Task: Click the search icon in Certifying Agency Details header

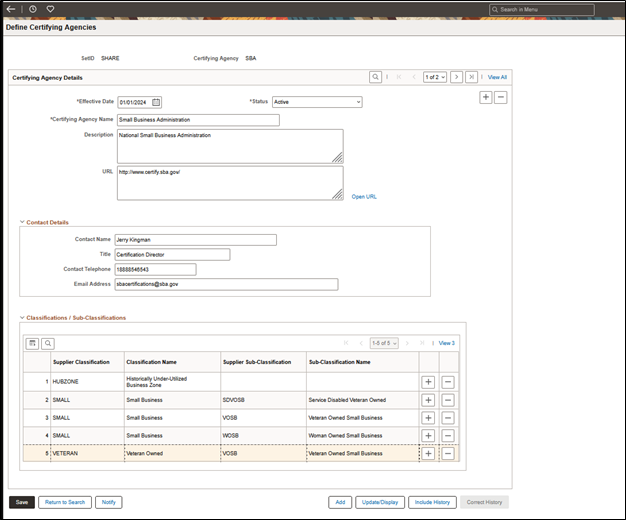Action: coord(375,77)
